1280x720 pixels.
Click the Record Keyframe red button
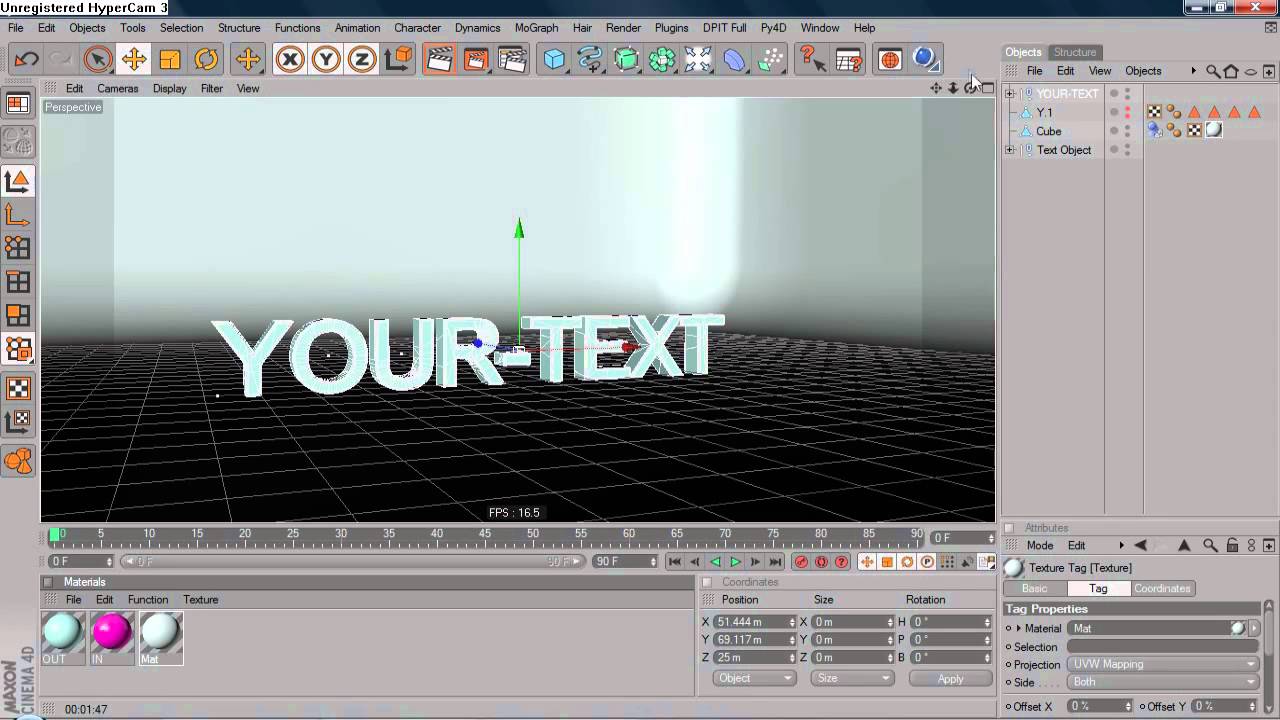[x=801, y=562]
